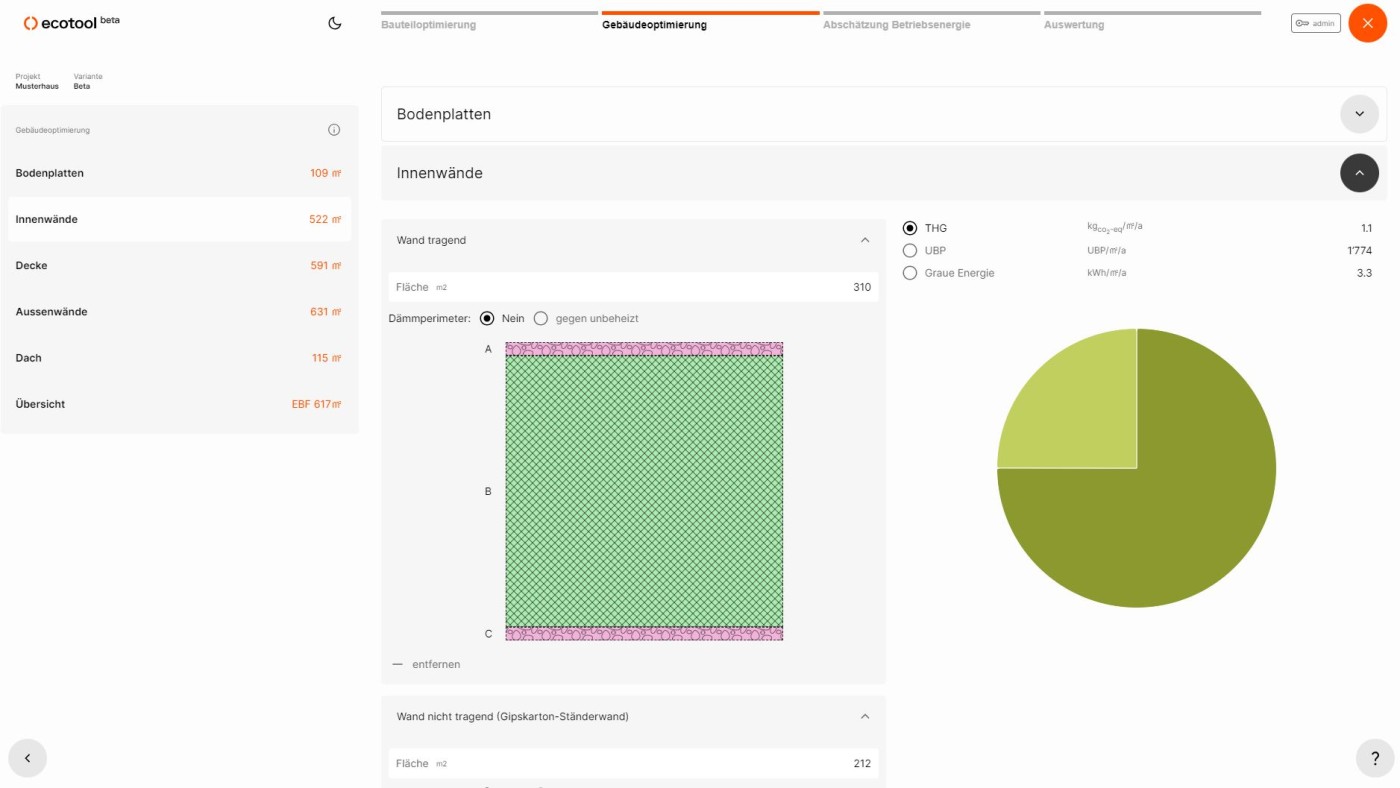Collapse the 'Wand tragend' panel
Viewport: 1400px width, 788px height.
coord(865,240)
